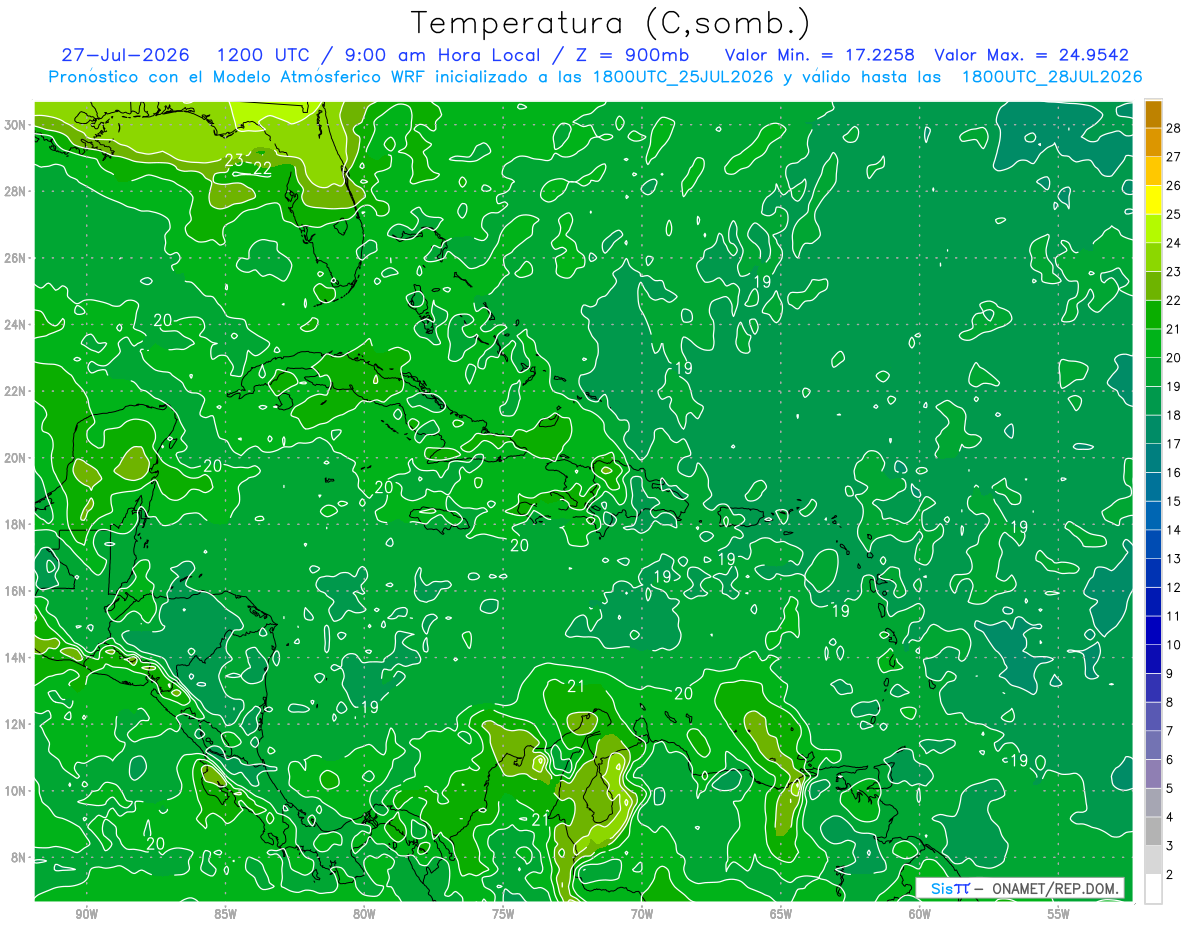Click the yellow swatch beside scale label 25
The image size is (1200, 927).
click(1153, 200)
